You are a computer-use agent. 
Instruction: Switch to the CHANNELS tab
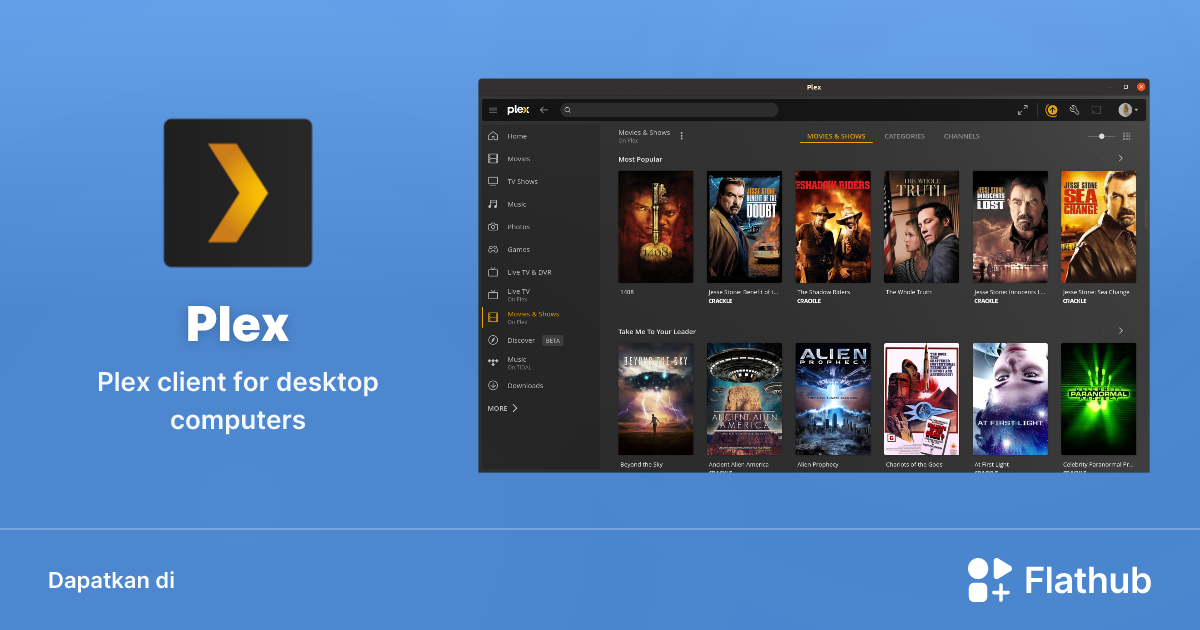click(x=961, y=136)
